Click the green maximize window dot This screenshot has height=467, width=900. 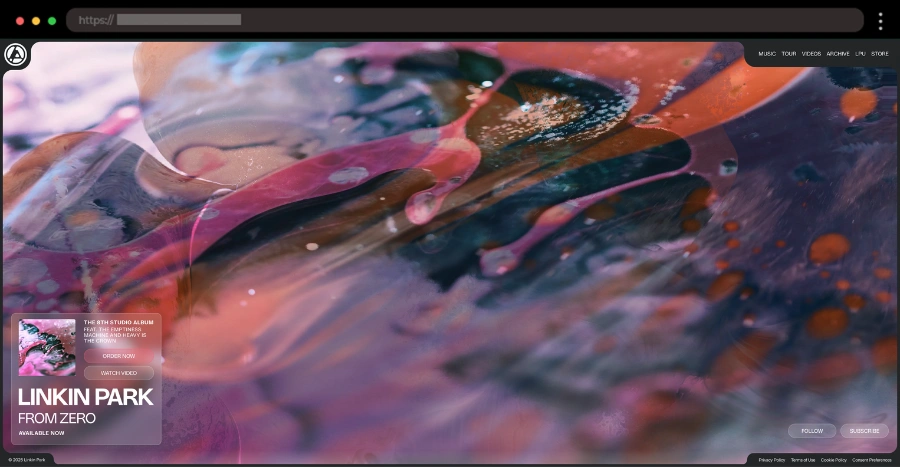click(52, 21)
